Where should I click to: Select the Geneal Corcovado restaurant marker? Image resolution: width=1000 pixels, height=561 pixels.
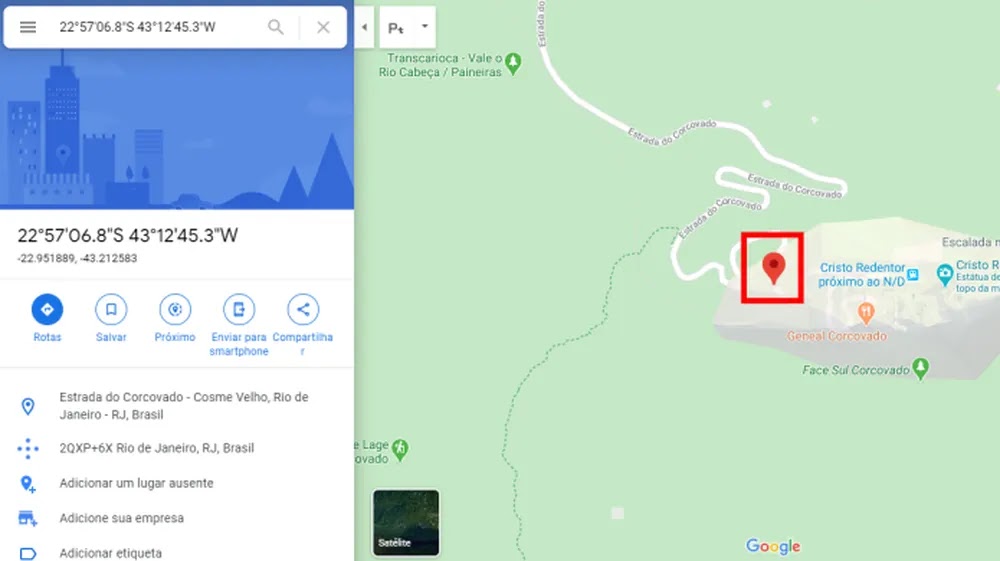865,312
